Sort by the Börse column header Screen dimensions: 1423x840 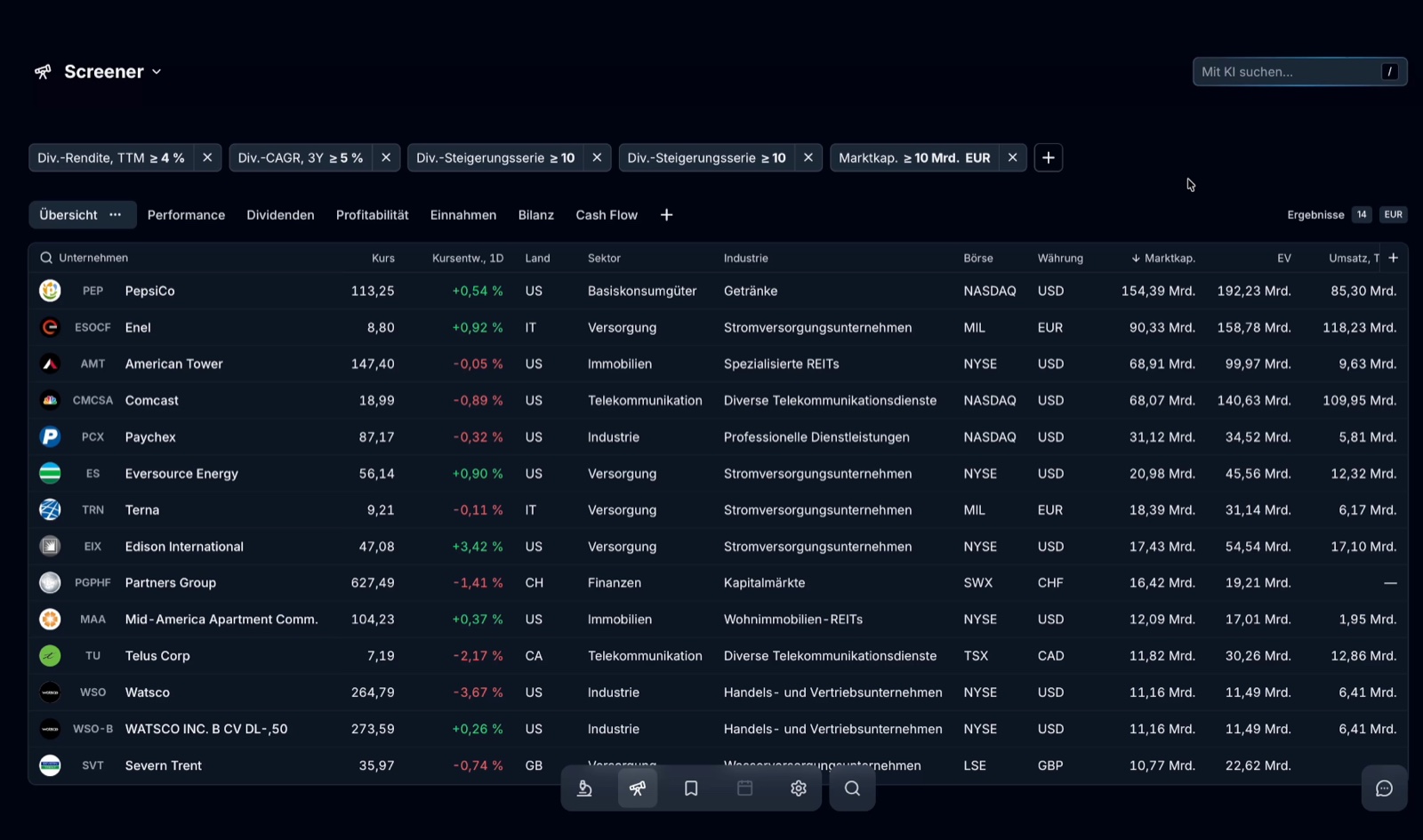(x=978, y=258)
